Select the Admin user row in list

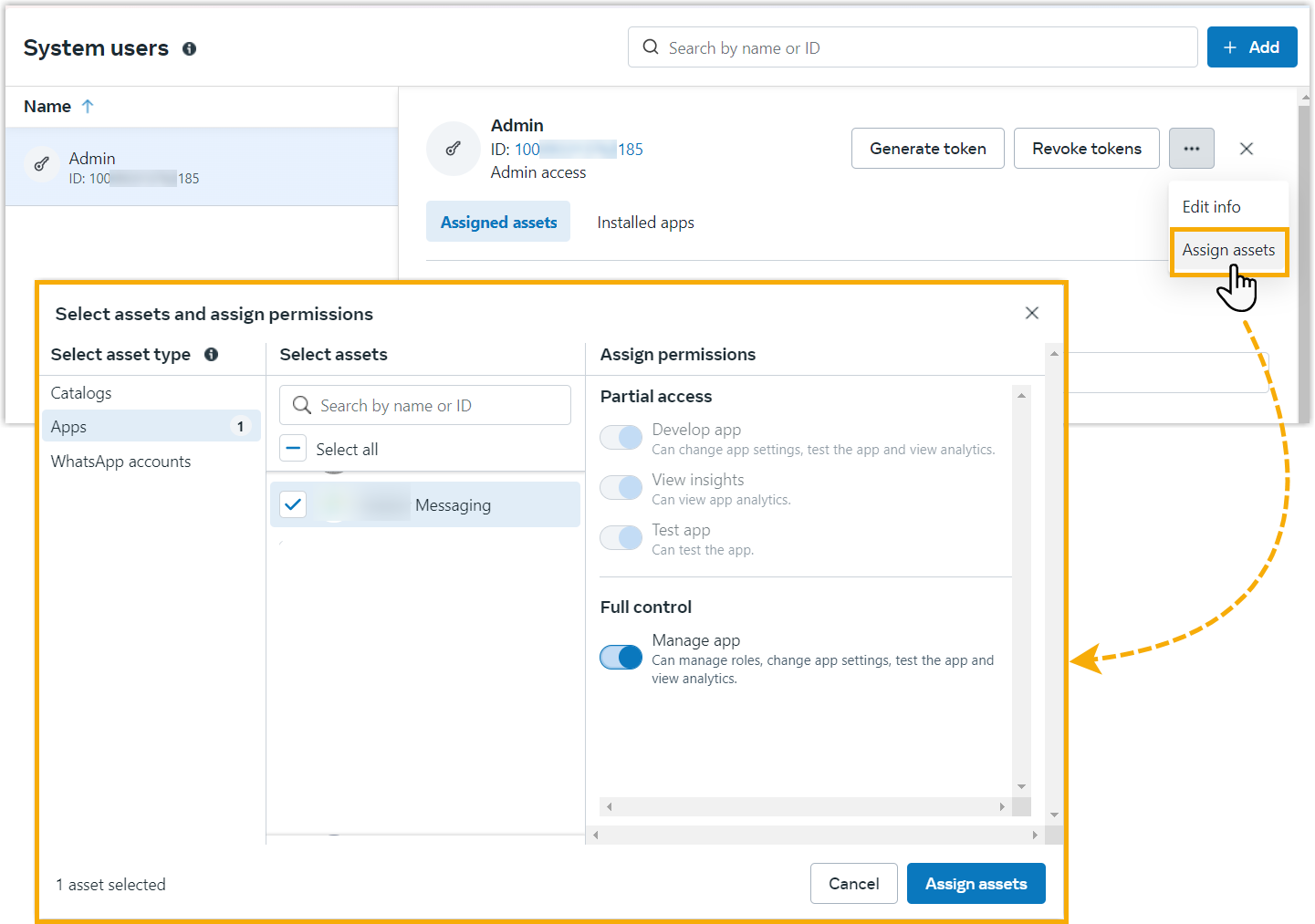(202, 166)
